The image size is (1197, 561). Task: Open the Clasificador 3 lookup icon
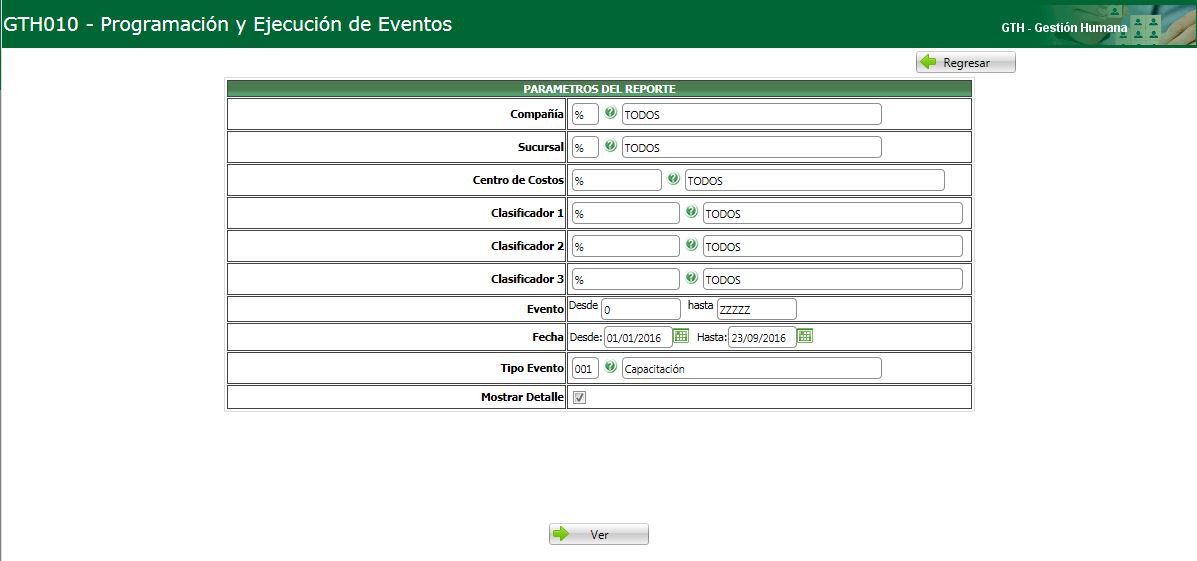[x=692, y=277]
